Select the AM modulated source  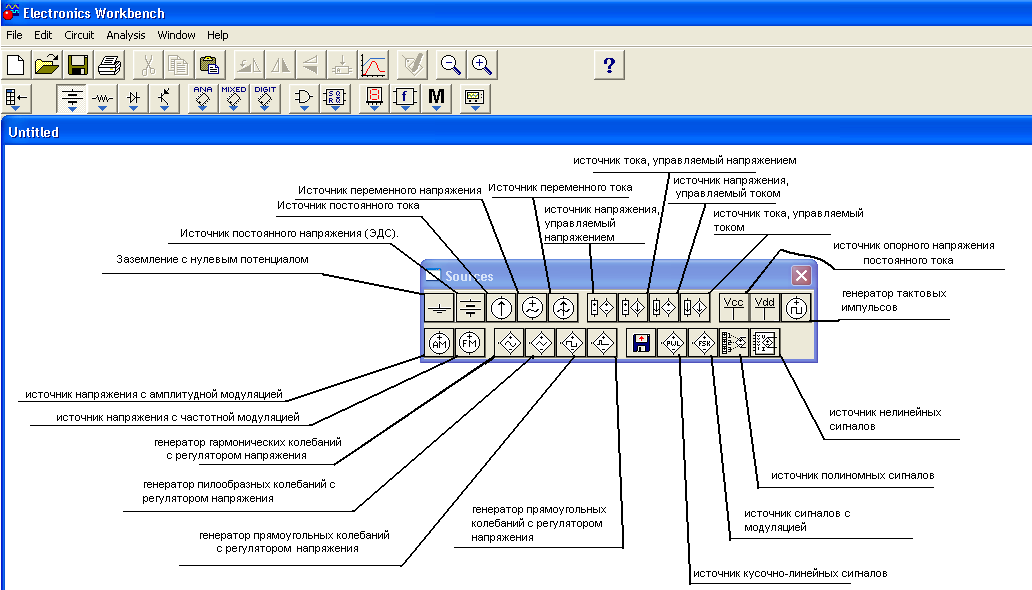439,342
